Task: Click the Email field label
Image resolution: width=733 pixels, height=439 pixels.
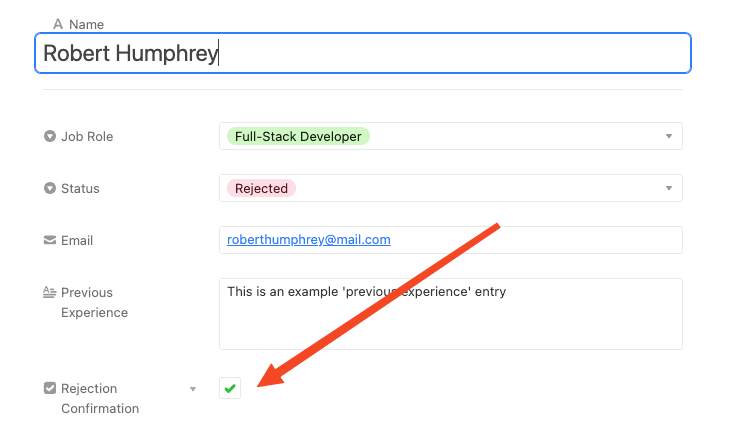Action: (77, 240)
